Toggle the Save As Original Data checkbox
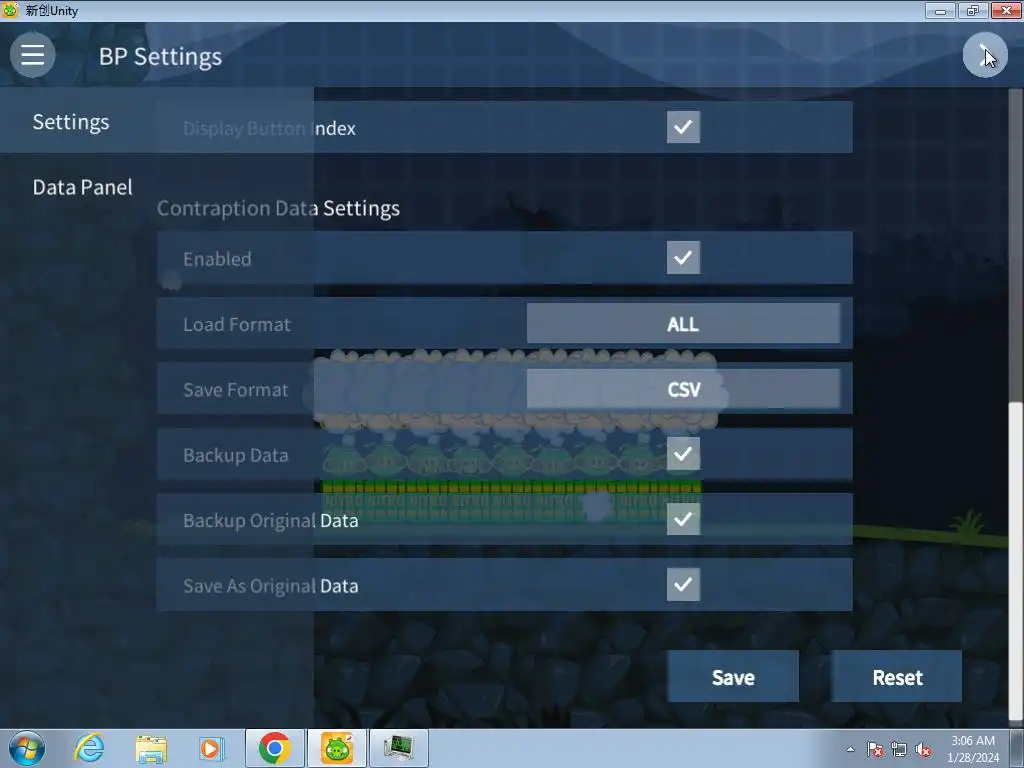Image resolution: width=1024 pixels, height=768 pixels. pos(683,584)
